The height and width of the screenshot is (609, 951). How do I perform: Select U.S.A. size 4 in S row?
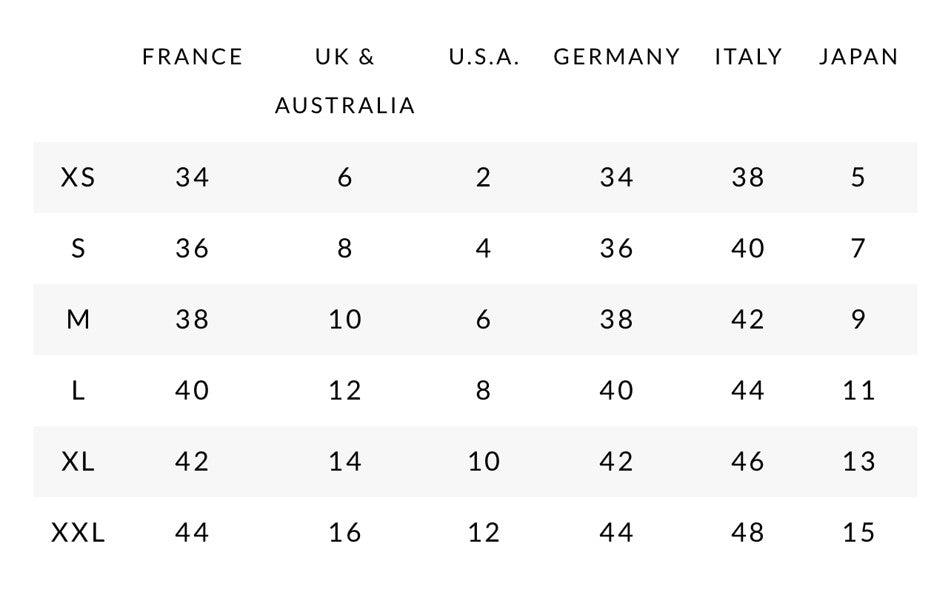484,249
